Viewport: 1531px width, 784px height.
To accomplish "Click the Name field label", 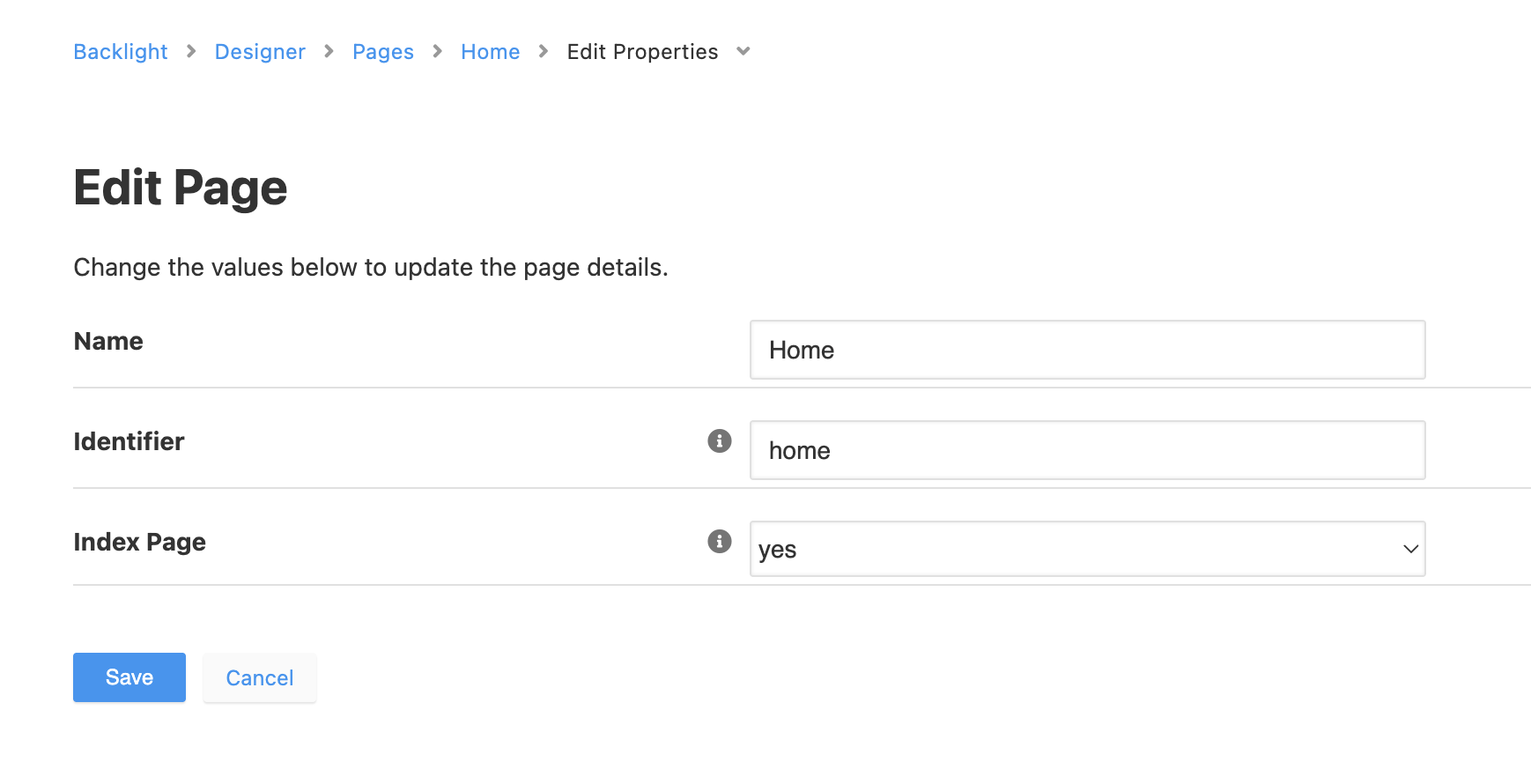I will tap(108, 341).
